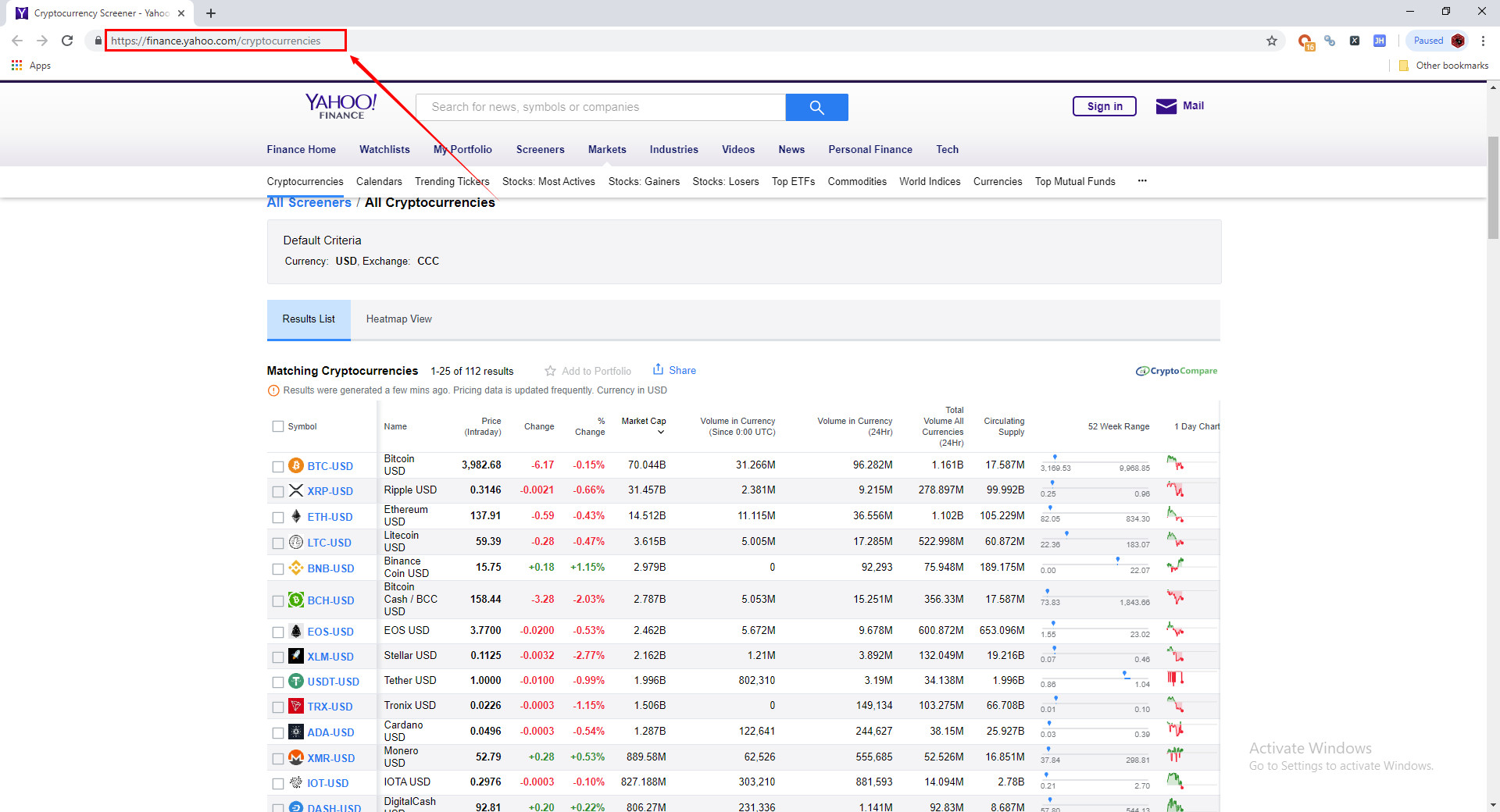Open Top ETFs submenu link

pyautogui.click(x=793, y=181)
